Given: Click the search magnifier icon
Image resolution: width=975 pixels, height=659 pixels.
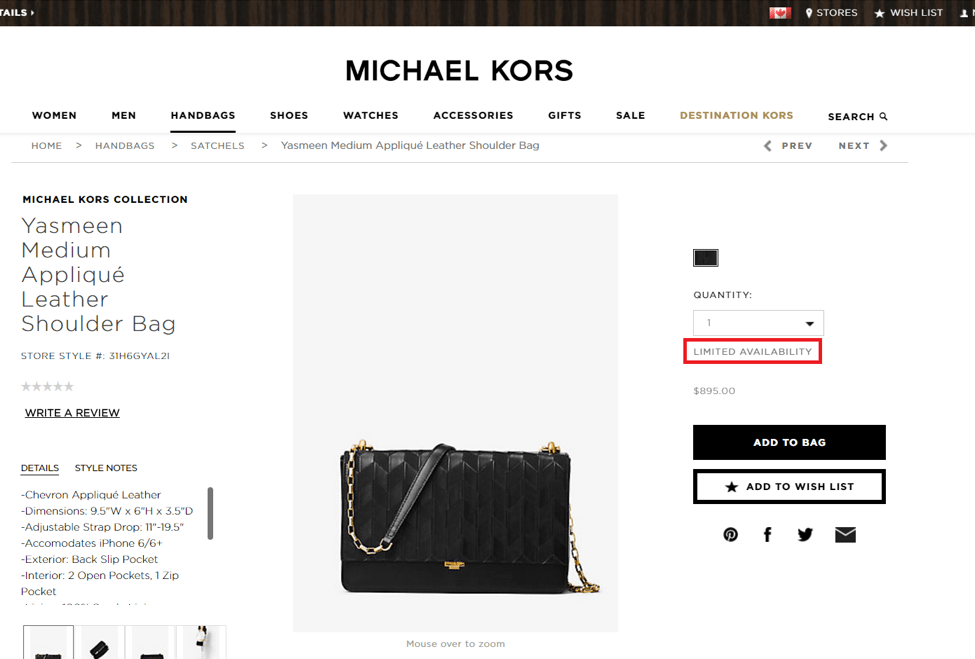Looking at the screenshot, I should click(884, 116).
